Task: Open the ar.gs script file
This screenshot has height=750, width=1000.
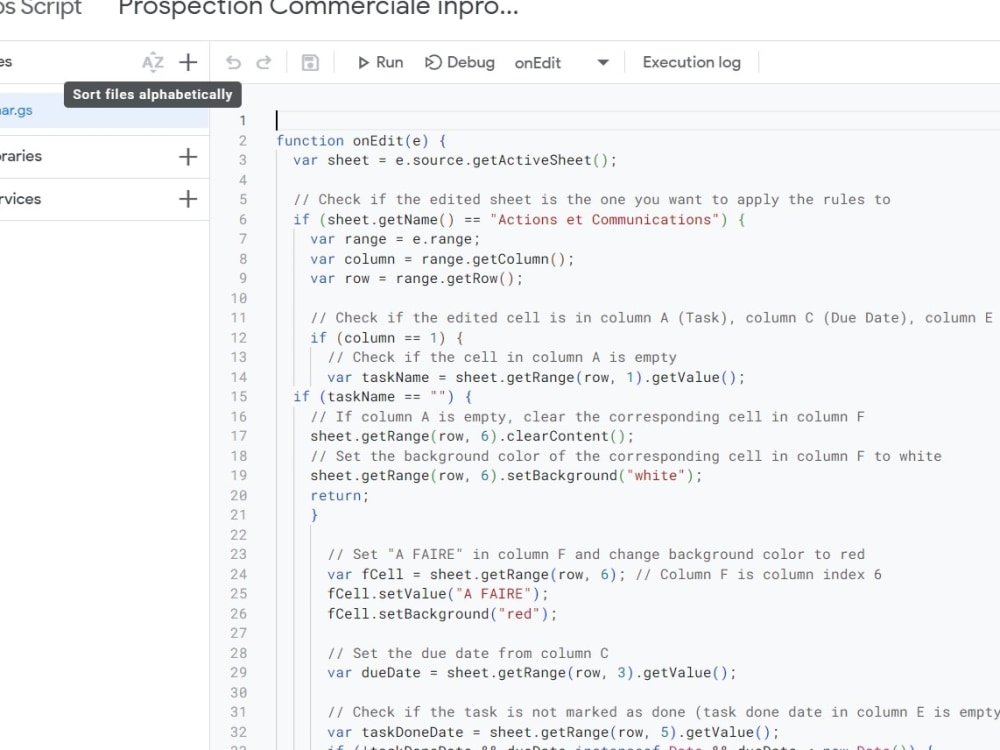Action: click(x=15, y=110)
